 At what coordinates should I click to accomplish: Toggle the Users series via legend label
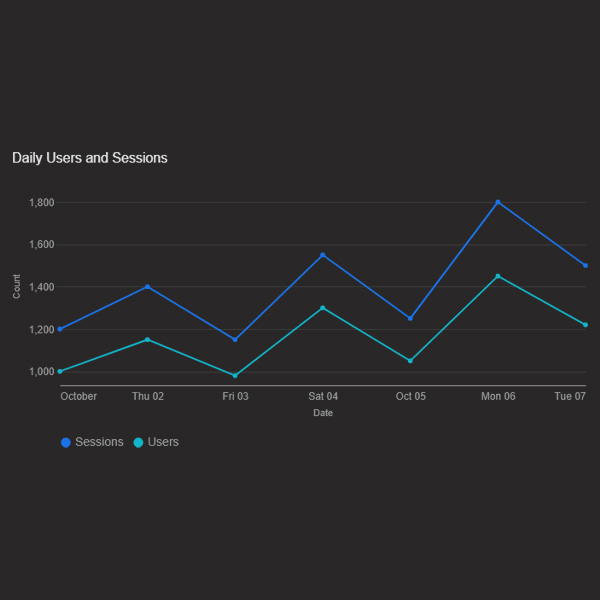point(163,442)
